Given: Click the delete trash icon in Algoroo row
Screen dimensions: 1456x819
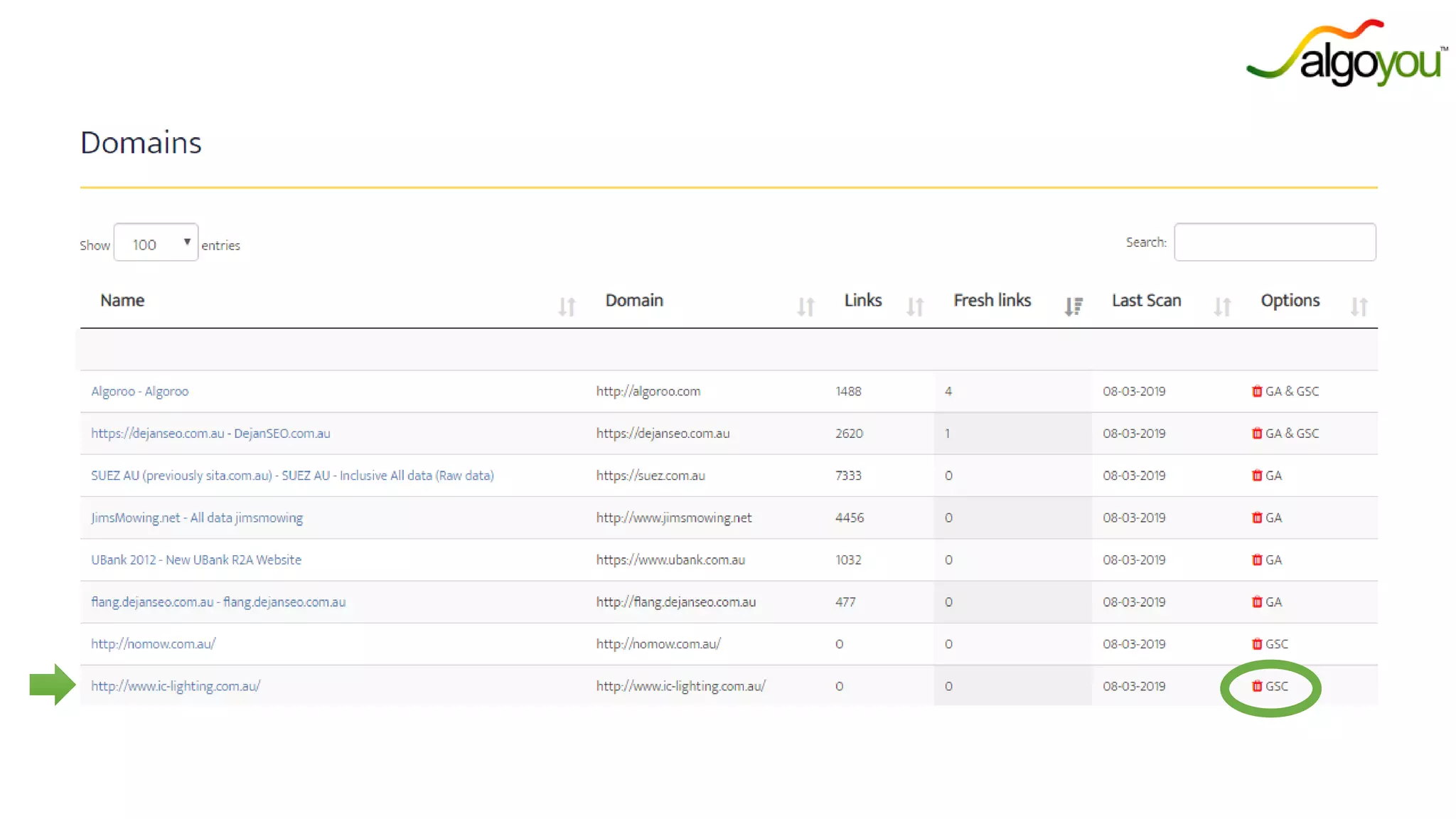Looking at the screenshot, I should pyautogui.click(x=1256, y=391).
